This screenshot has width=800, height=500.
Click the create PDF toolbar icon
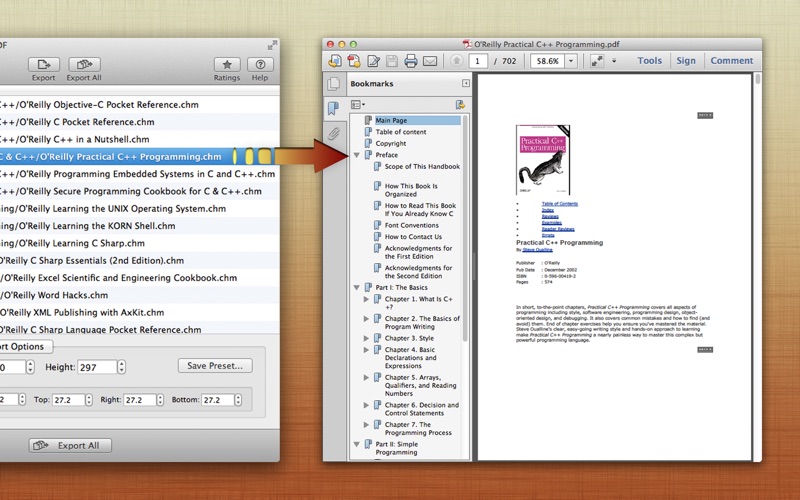[x=354, y=61]
